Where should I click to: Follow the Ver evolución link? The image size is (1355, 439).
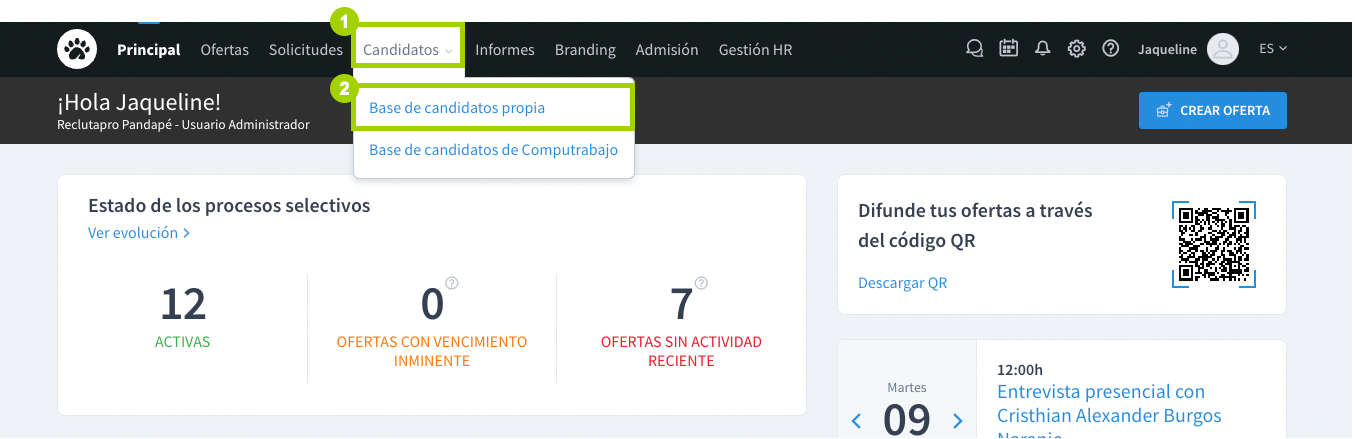click(138, 233)
